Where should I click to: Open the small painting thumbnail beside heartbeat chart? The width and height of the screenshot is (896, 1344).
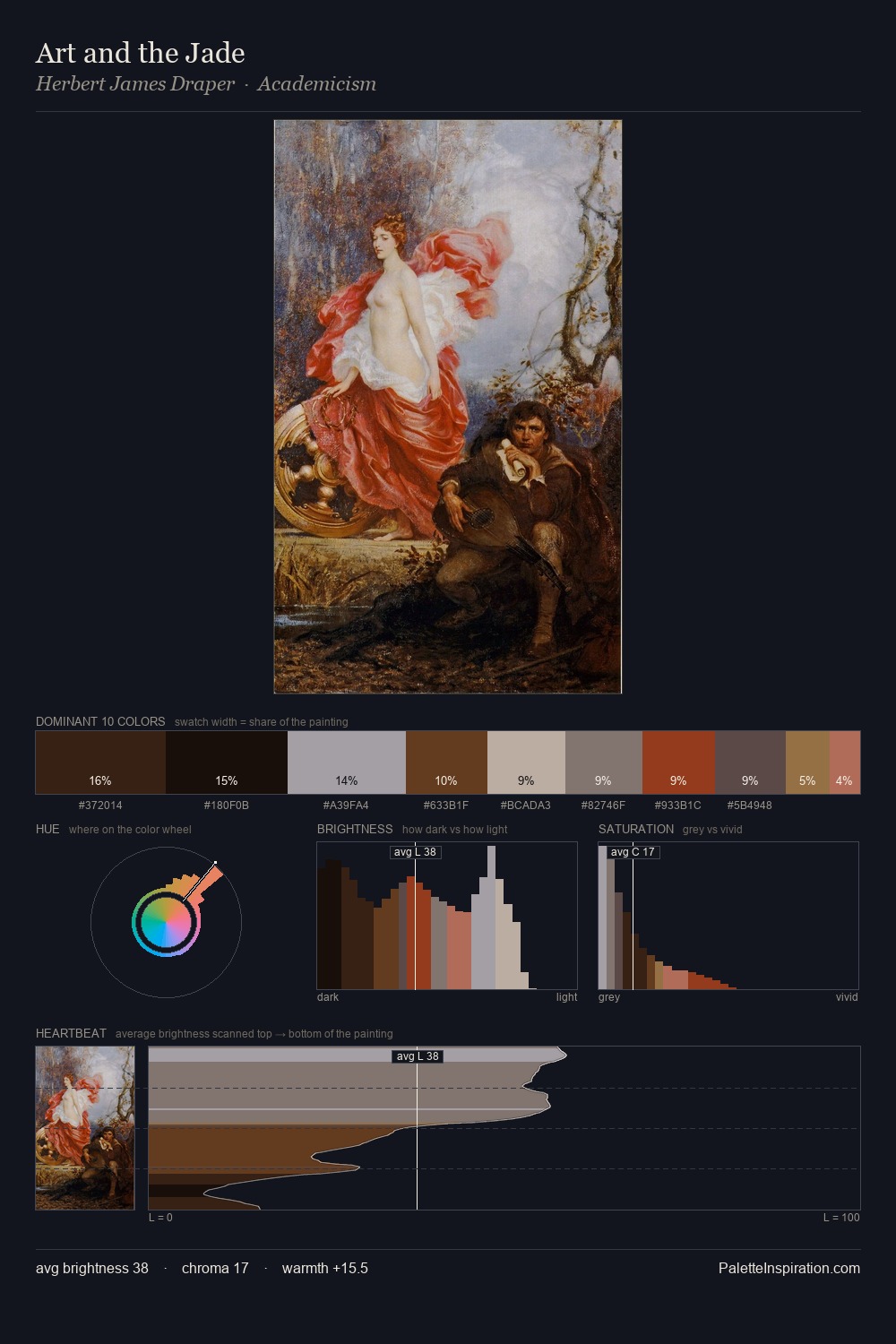pyautogui.click(x=85, y=1128)
